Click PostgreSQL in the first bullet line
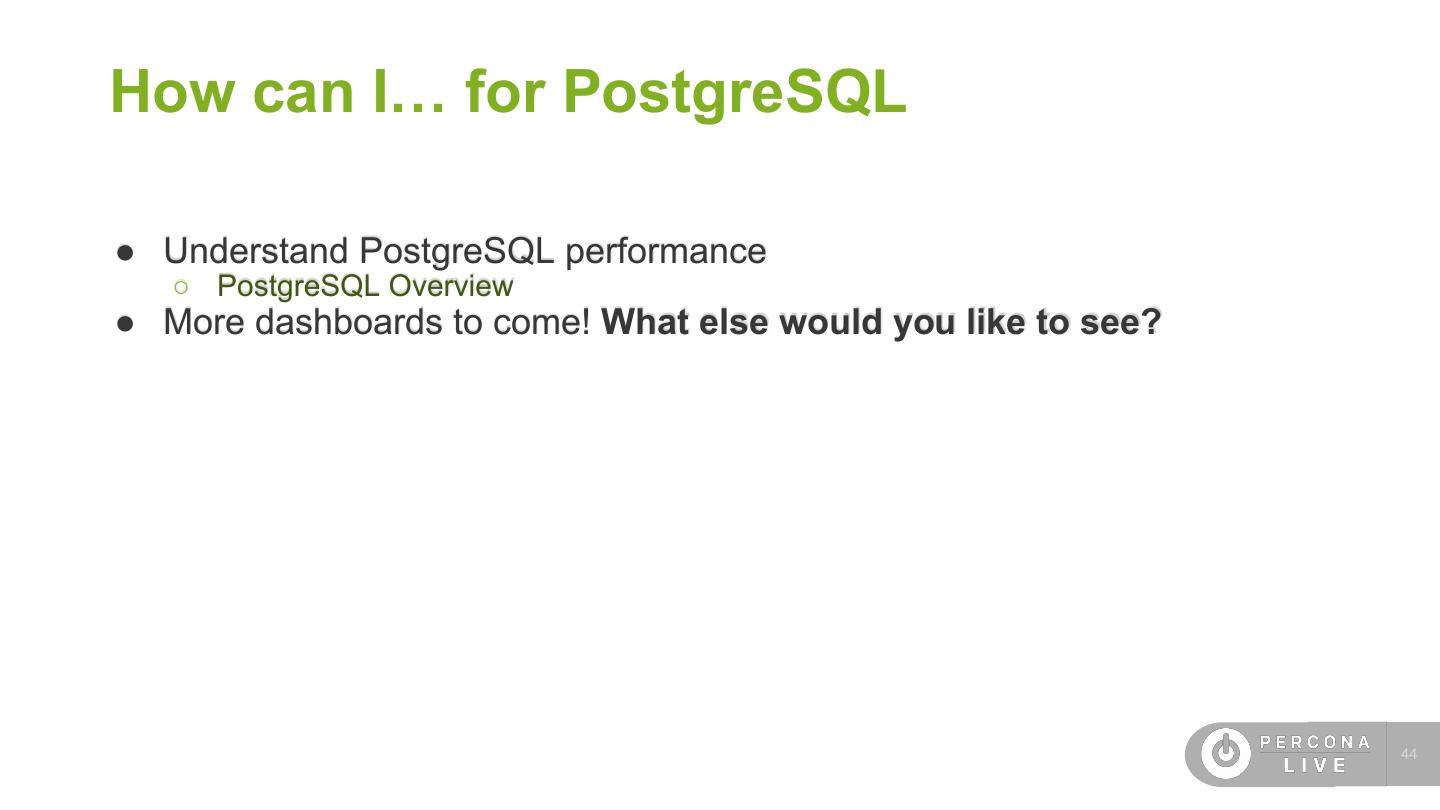 click(x=456, y=251)
